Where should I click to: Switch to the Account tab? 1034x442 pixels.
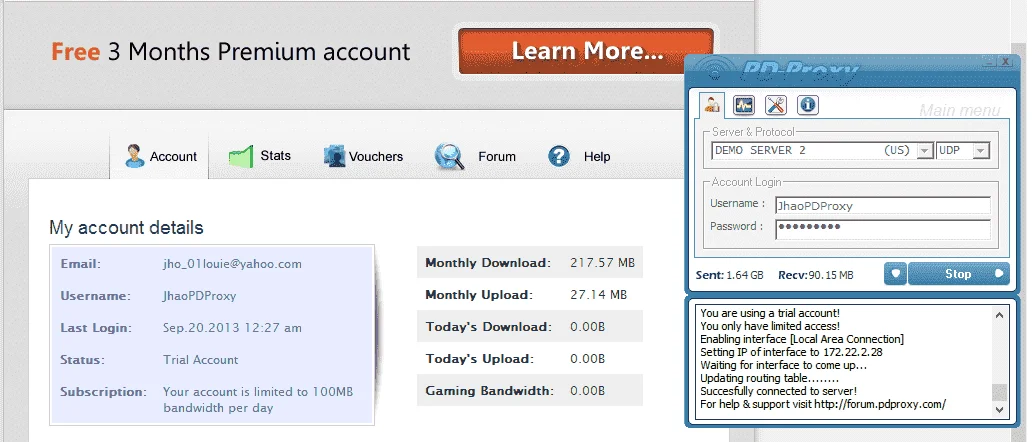coord(159,157)
